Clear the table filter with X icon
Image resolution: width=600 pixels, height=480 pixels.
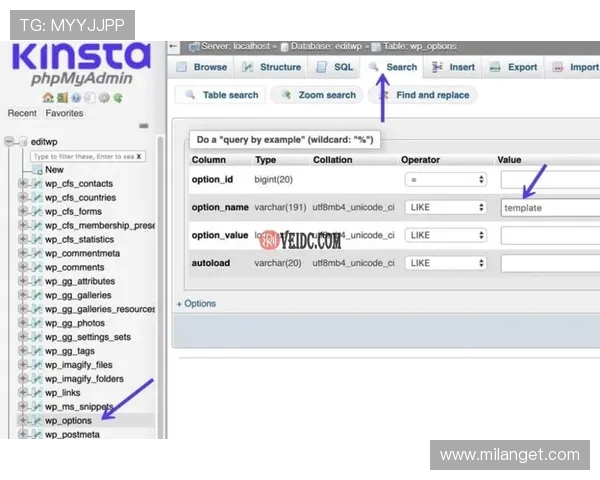pos(139,157)
